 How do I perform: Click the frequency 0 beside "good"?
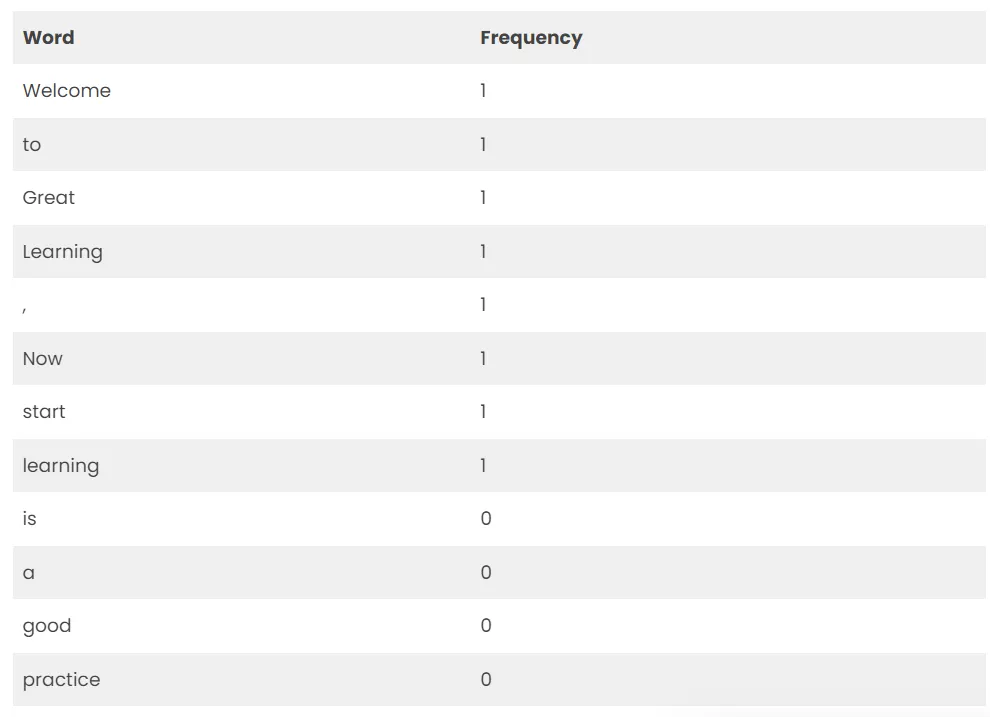point(486,626)
